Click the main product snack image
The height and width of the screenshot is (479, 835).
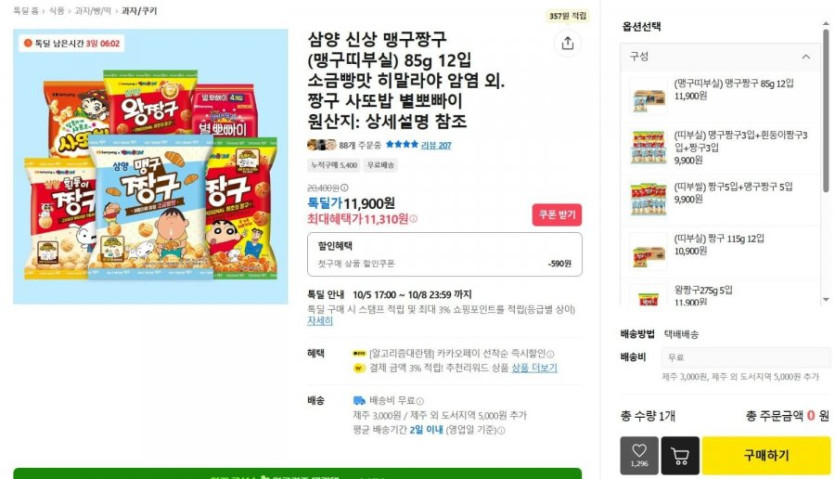tap(151, 166)
